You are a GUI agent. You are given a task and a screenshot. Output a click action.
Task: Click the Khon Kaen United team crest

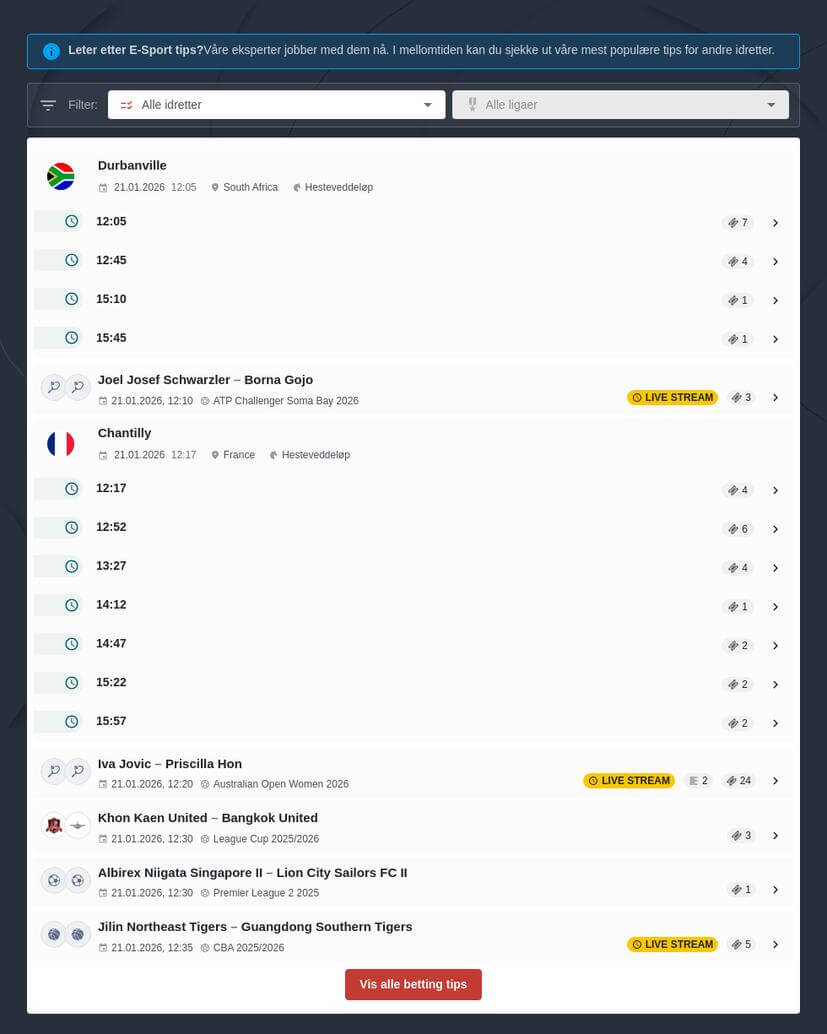point(54,825)
